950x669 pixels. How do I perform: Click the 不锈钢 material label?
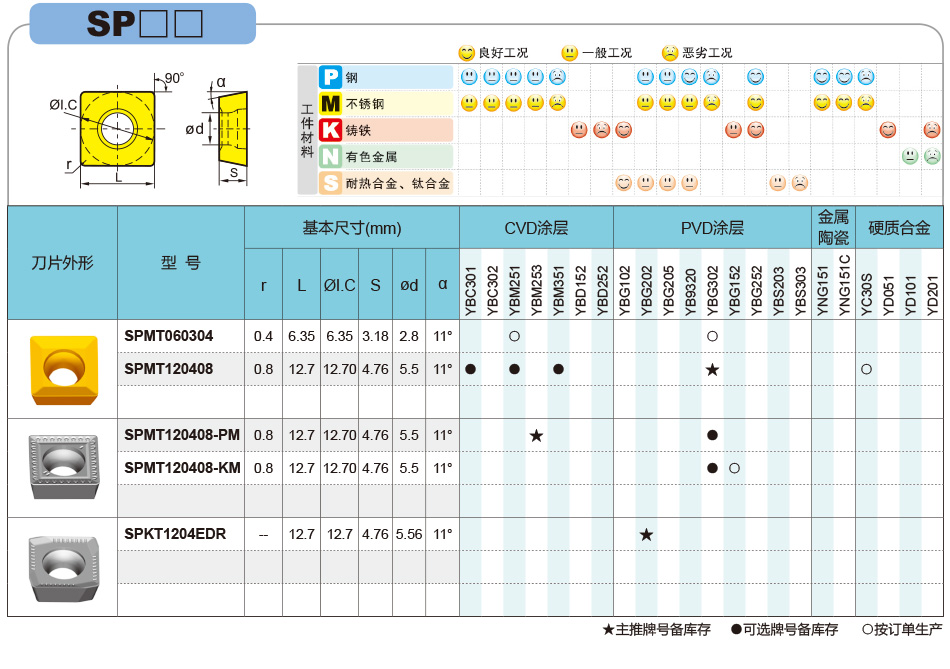[x=365, y=104]
